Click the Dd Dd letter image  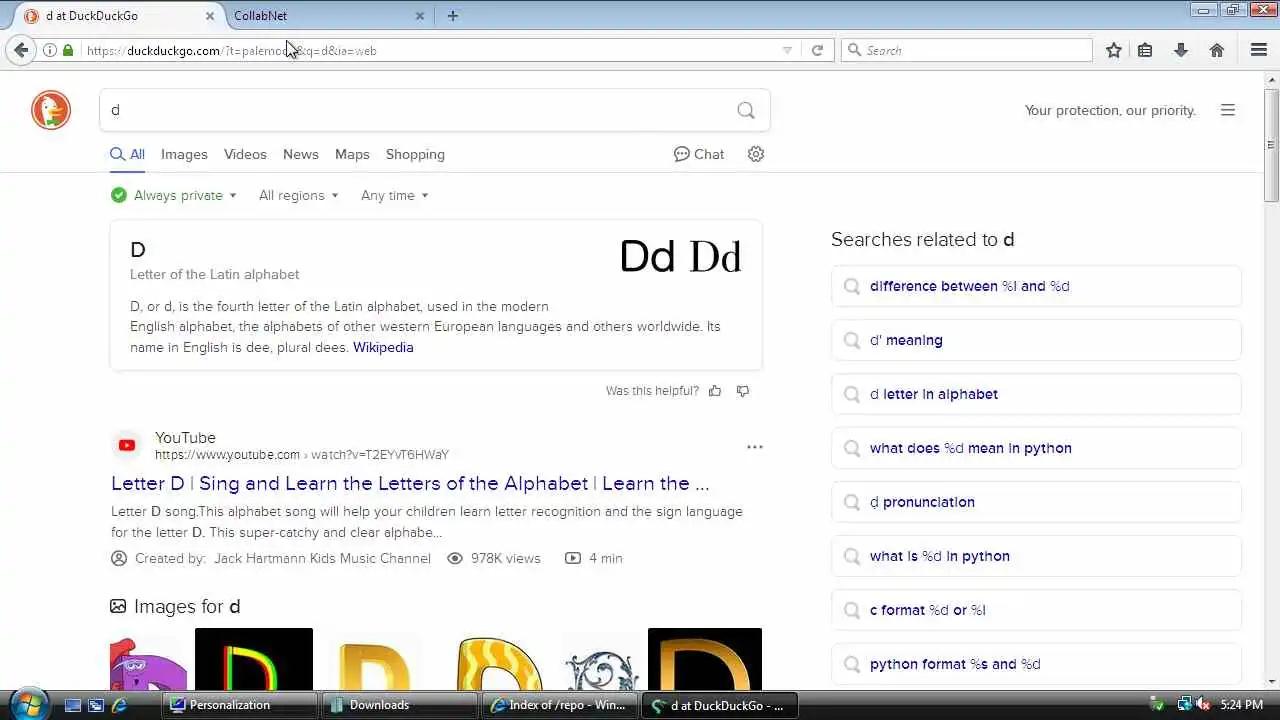pyautogui.click(x=680, y=257)
